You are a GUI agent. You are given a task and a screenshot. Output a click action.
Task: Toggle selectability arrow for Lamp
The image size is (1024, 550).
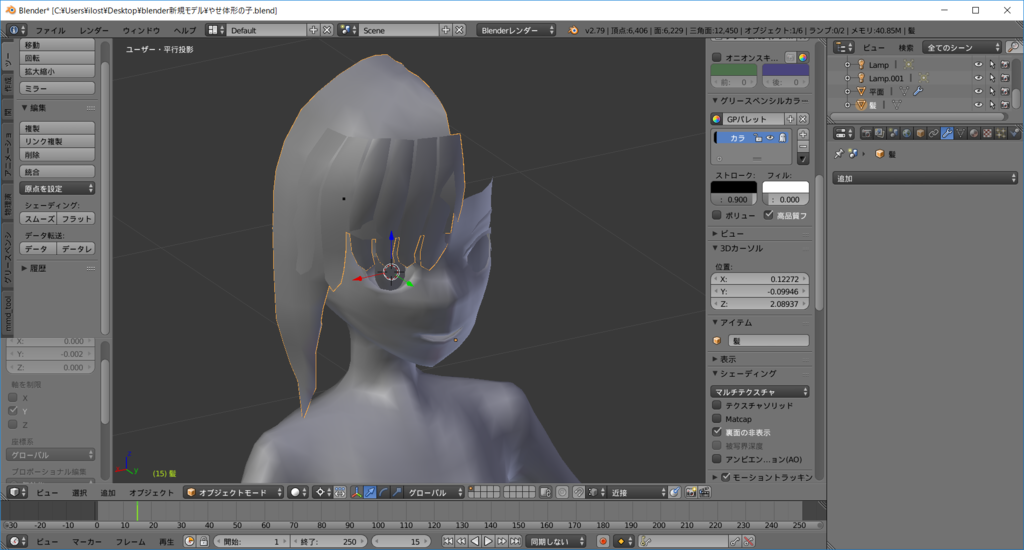(992, 65)
